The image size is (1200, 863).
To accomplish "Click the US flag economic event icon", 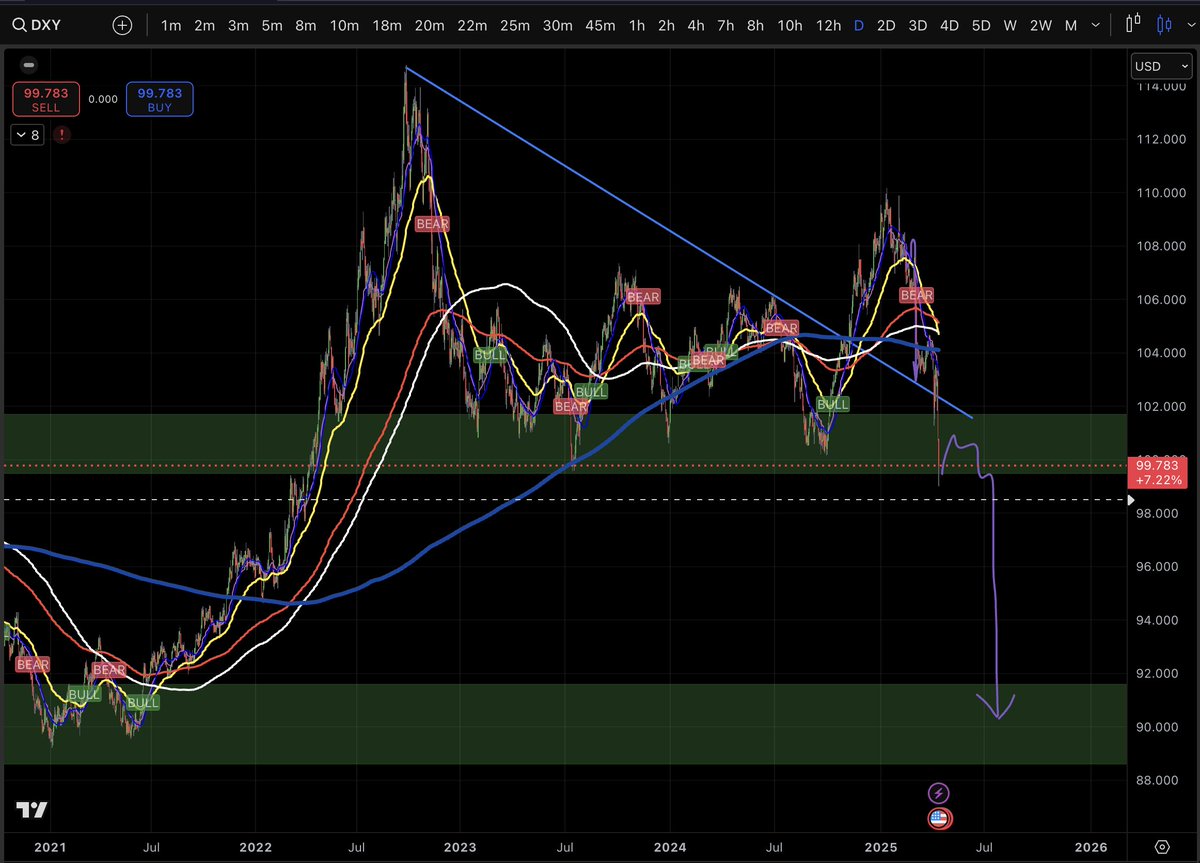I will (x=939, y=818).
